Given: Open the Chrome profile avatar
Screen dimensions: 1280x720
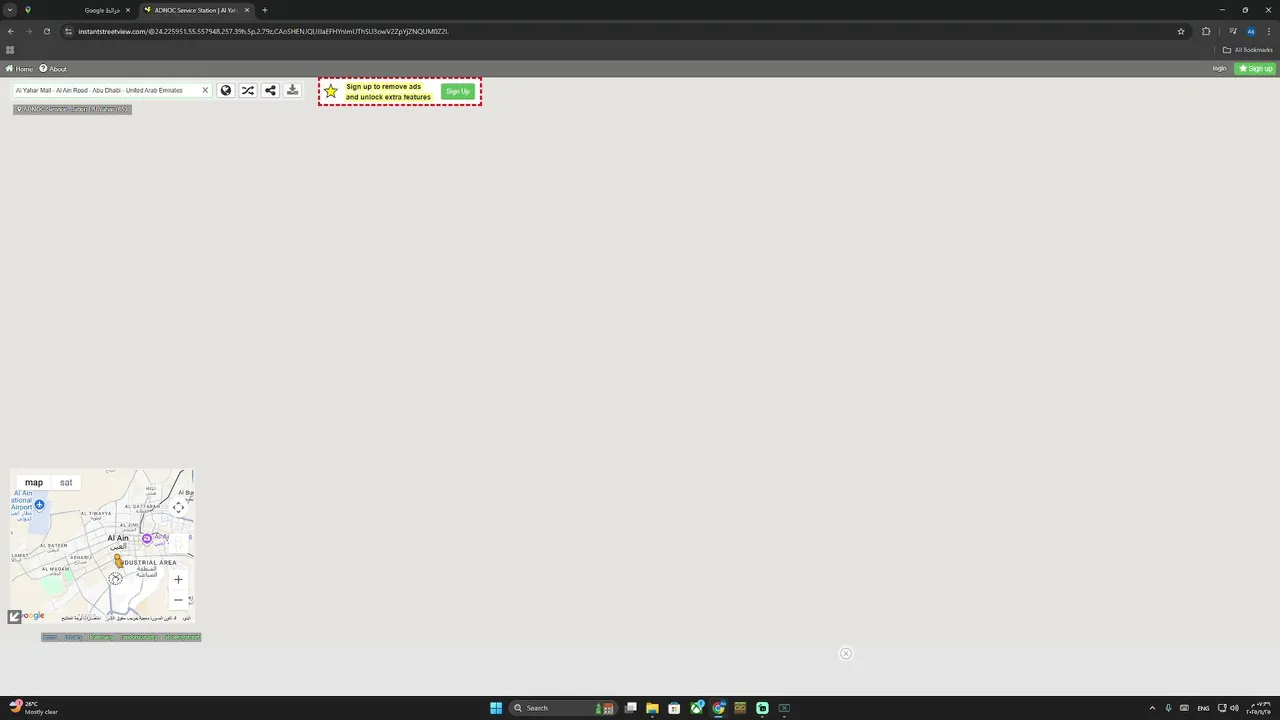Looking at the screenshot, I should [x=1250, y=31].
